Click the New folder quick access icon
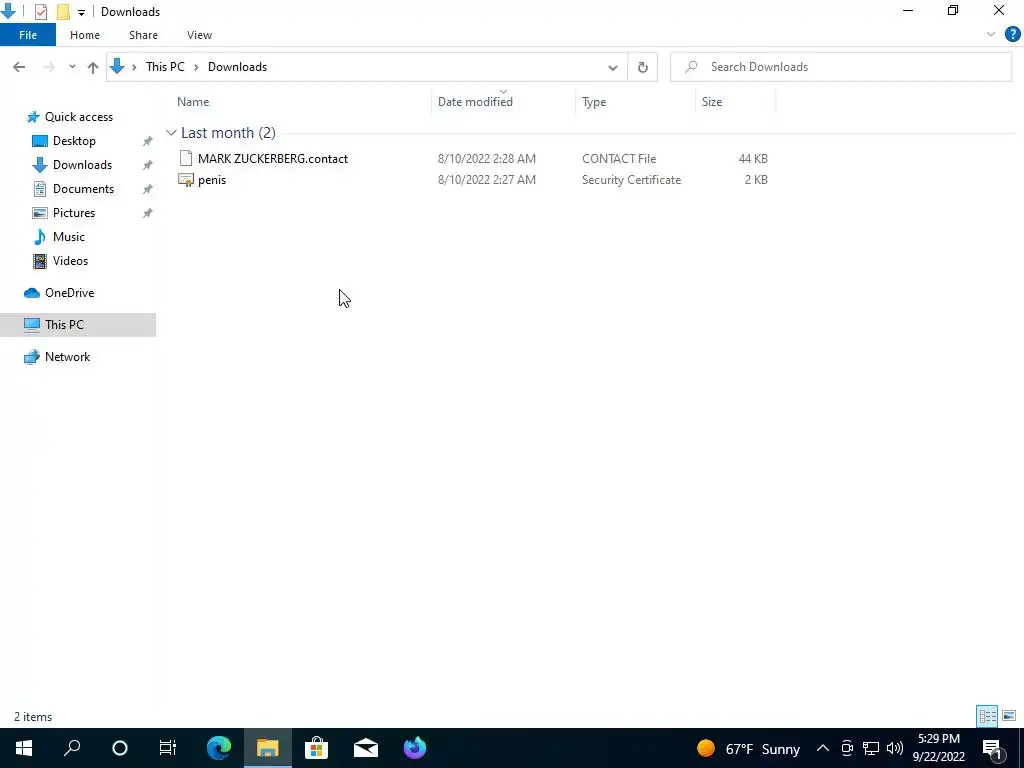The height and width of the screenshot is (768, 1024). [x=63, y=12]
